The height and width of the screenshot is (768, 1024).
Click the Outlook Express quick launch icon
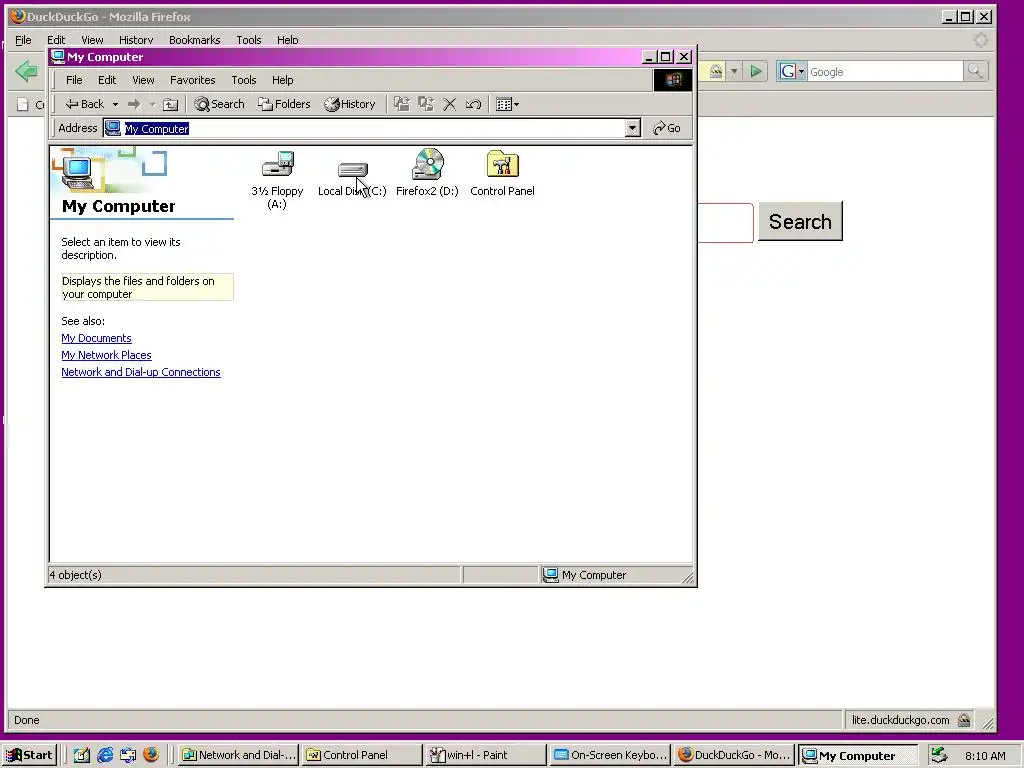128,755
